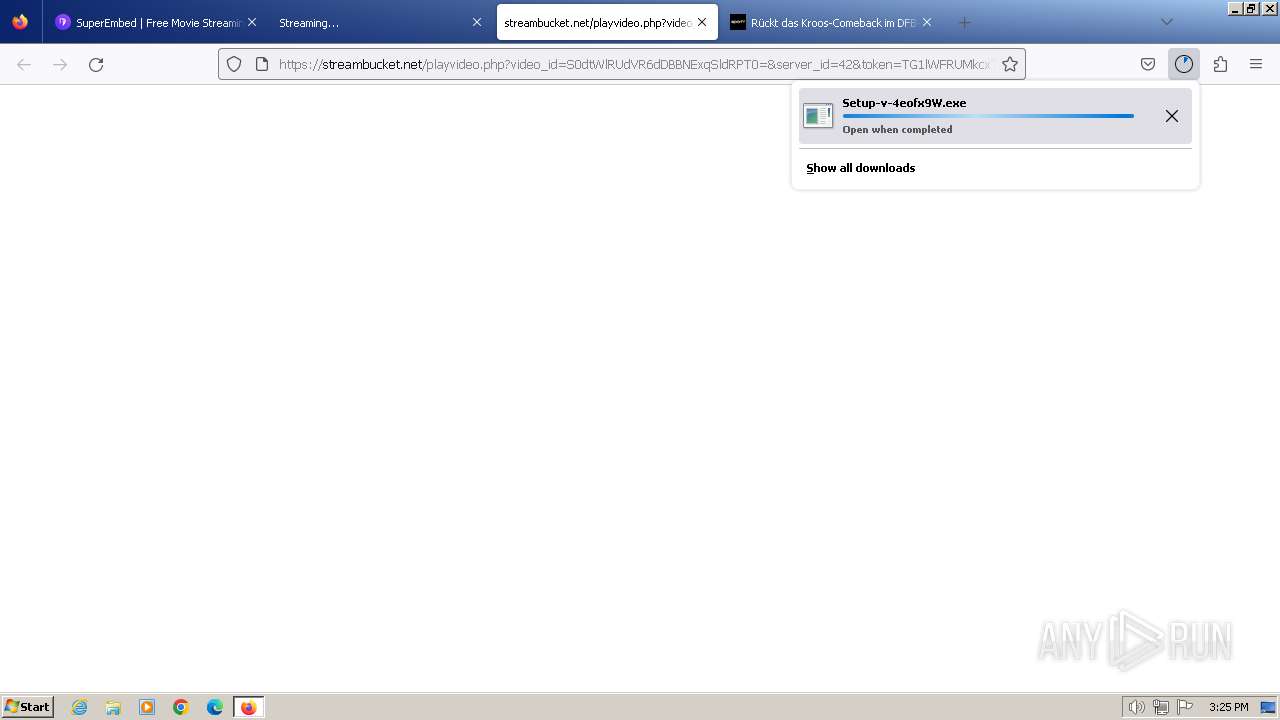Open Firefox application hamburger menu

(1256, 64)
